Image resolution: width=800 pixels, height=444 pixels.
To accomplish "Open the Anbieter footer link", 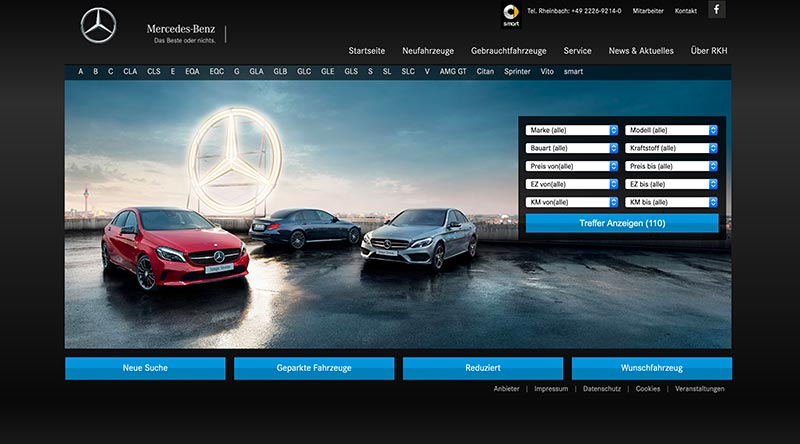I will point(506,389).
